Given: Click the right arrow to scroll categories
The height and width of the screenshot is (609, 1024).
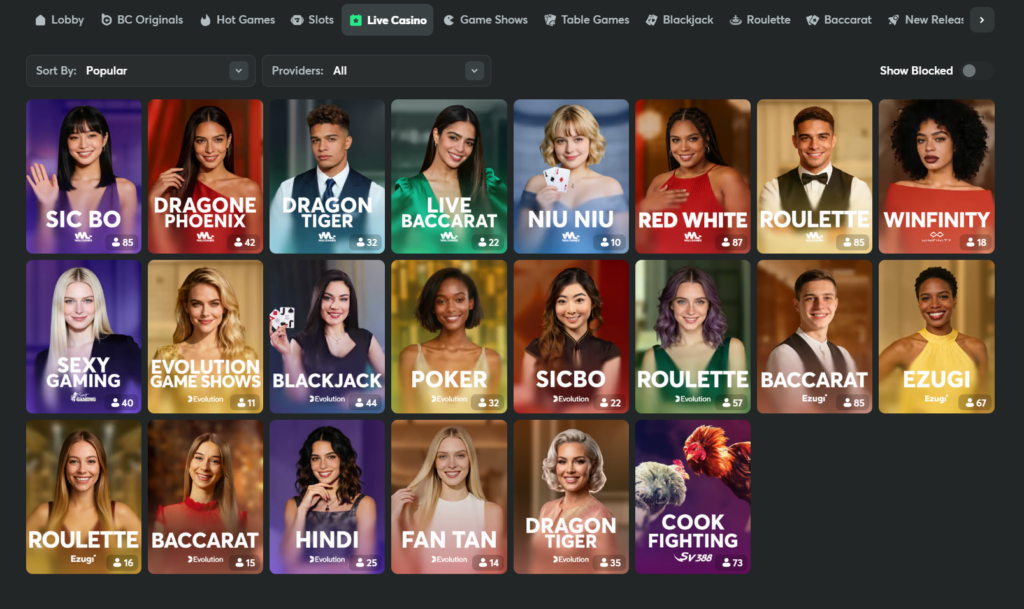Looking at the screenshot, I should pyautogui.click(x=982, y=20).
